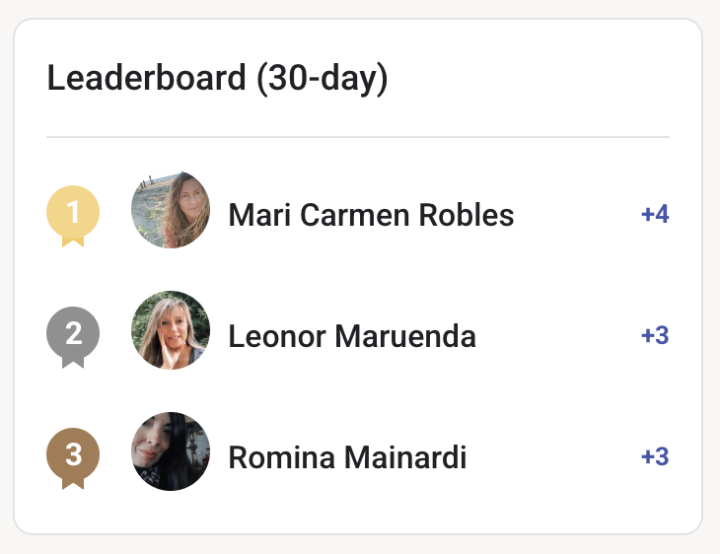The image size is (720, 554).
Task: Click the ribbon tail of gold medal
Action: point(73,242)
